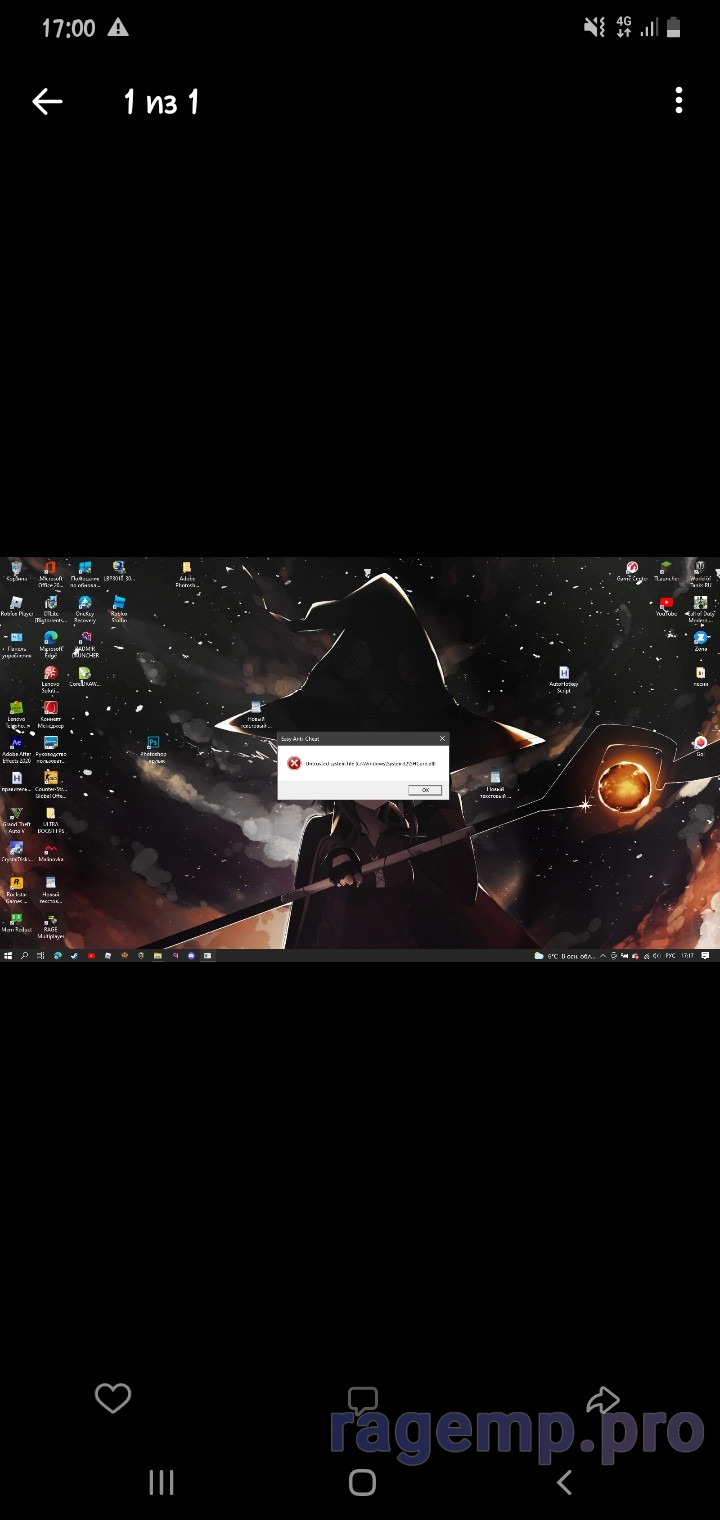
Task: Like the image with the heart icon
Action: (113, 1398)
